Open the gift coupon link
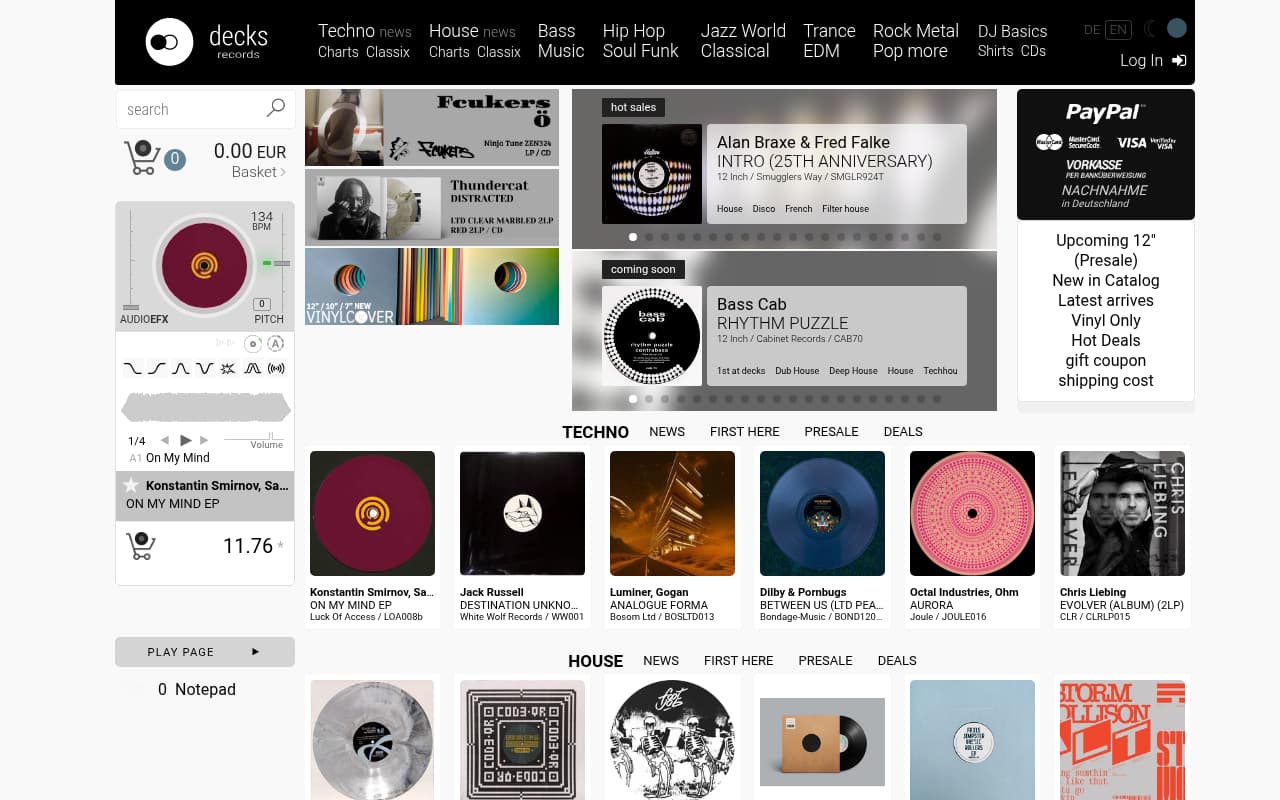The width and height of the screenshot is (1280, 800). (x=1106, y=360)
